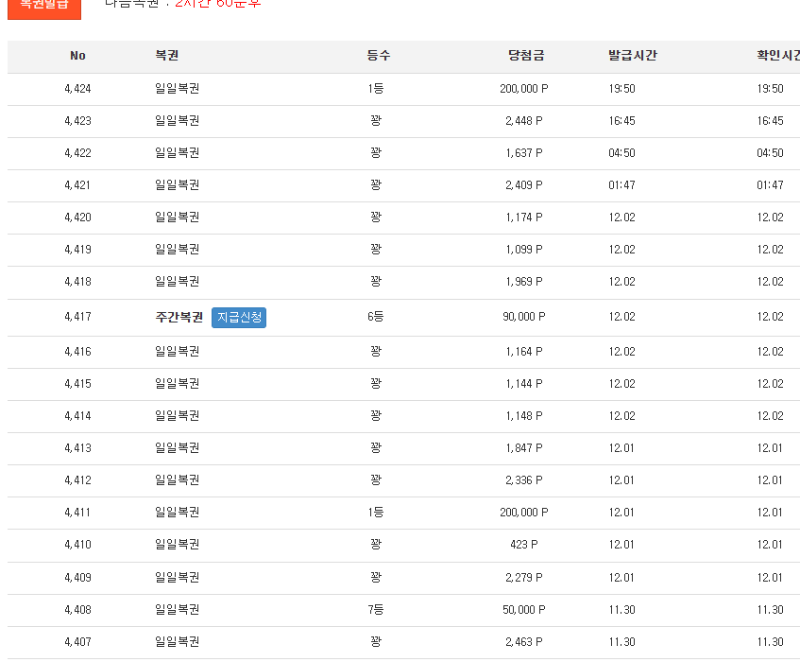Click the 확인시간 column header
Image resolution: width=800 pixels, height=662 pixels.
(x=777, y=56)
